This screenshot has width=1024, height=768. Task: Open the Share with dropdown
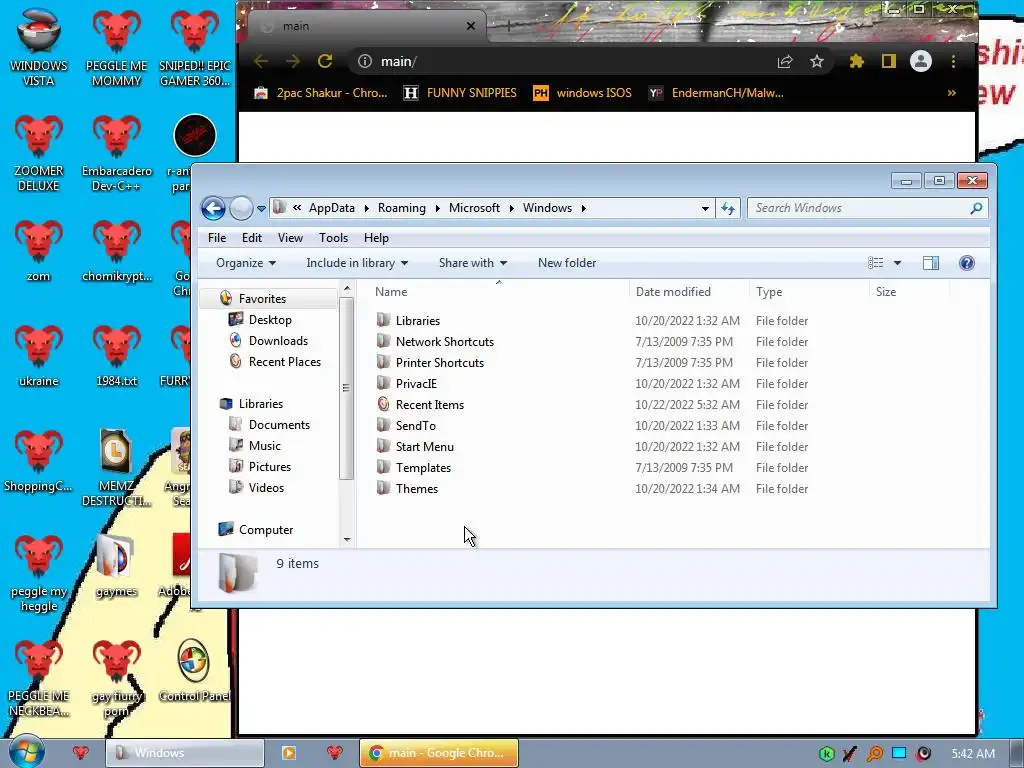[473, 263]
